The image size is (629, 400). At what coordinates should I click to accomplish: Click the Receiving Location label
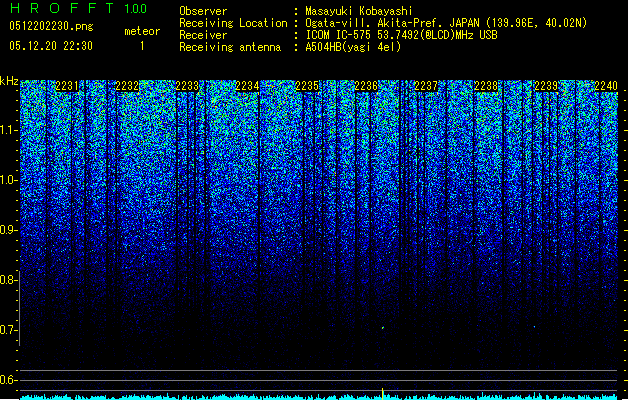click(x=233, y=23)
